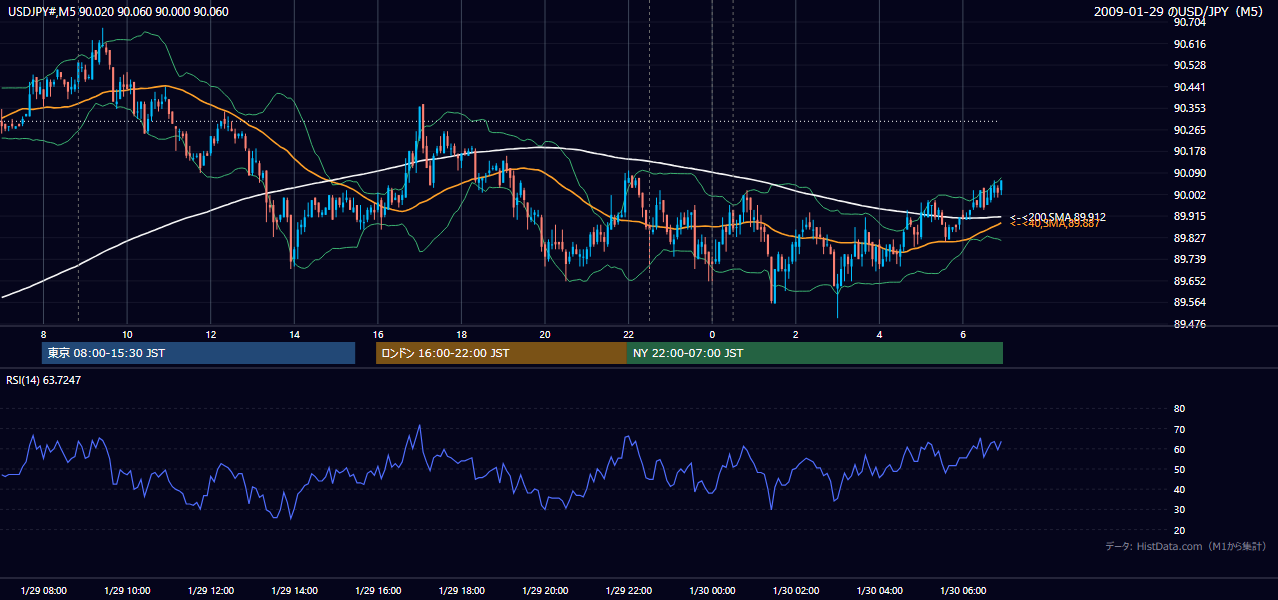Viewport: 1278px width, 600px height.
Task: Click RSI scale value 60
Action: pos(1179,449)
